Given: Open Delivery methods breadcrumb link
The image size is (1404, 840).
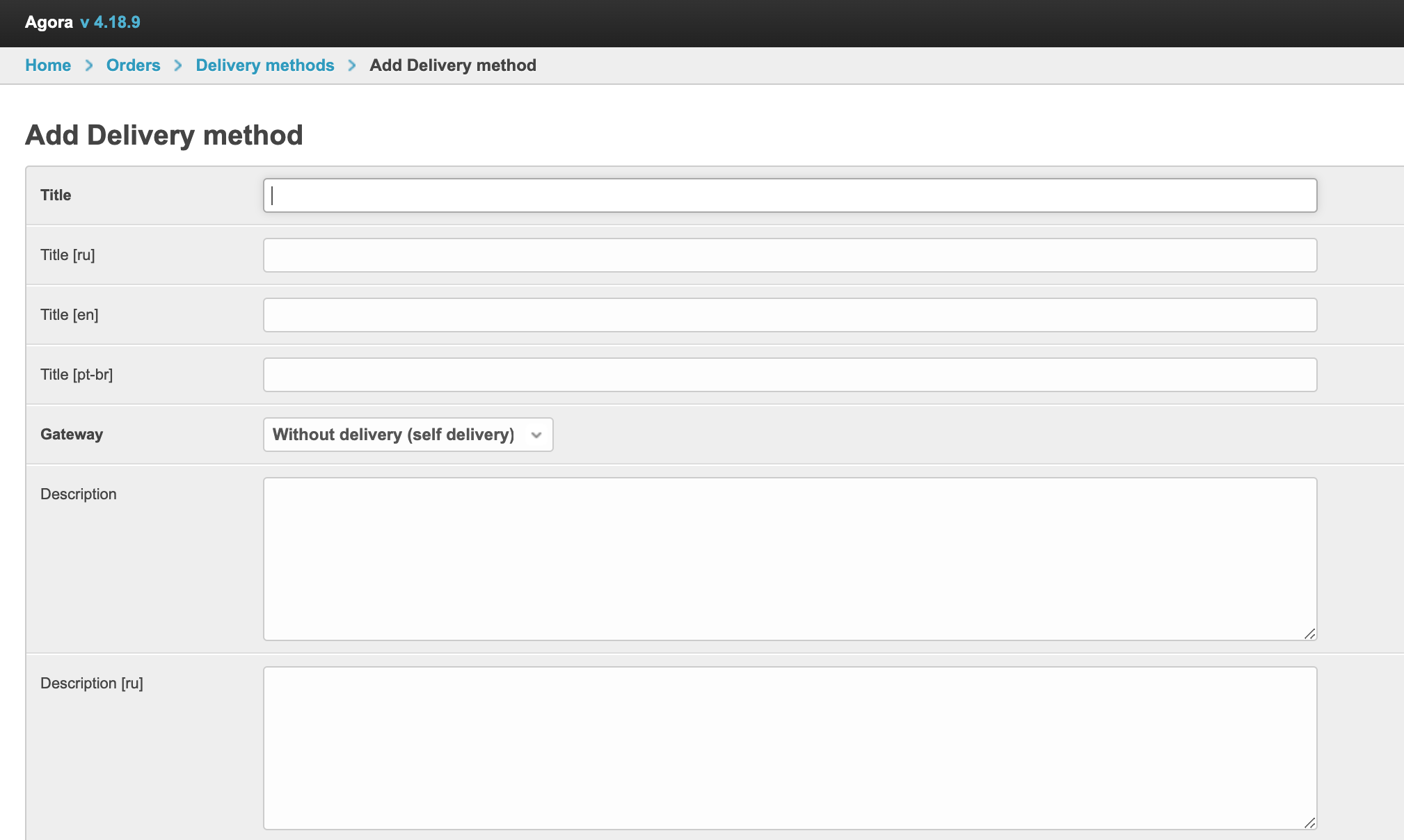Looking at the screenshot, I should 264,65.
